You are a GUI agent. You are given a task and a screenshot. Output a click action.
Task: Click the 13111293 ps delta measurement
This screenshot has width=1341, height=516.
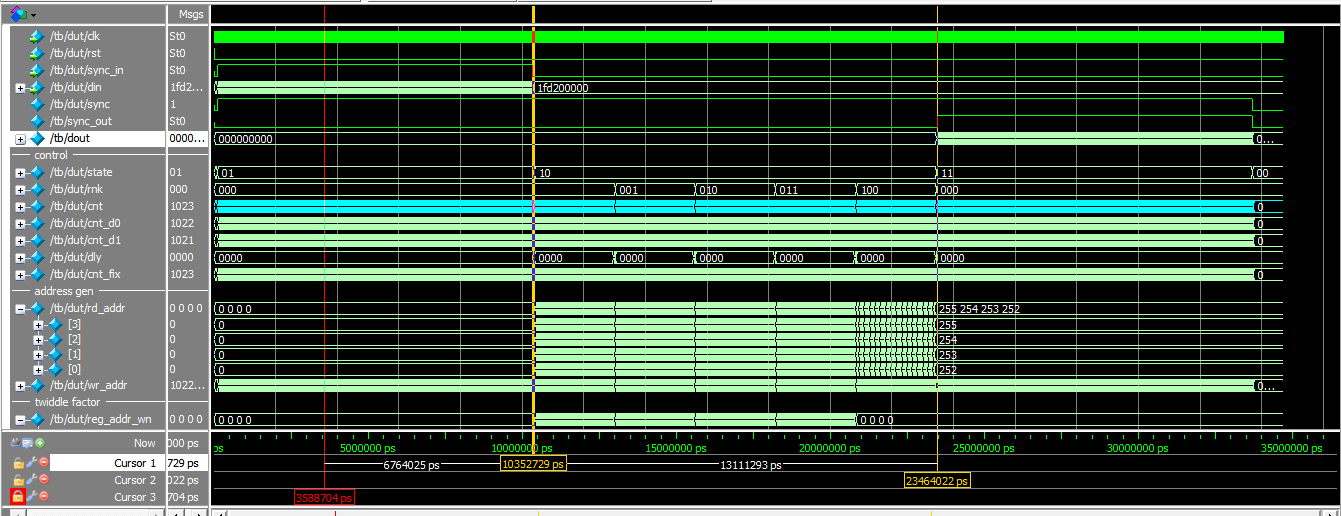(x=752, y=465)
